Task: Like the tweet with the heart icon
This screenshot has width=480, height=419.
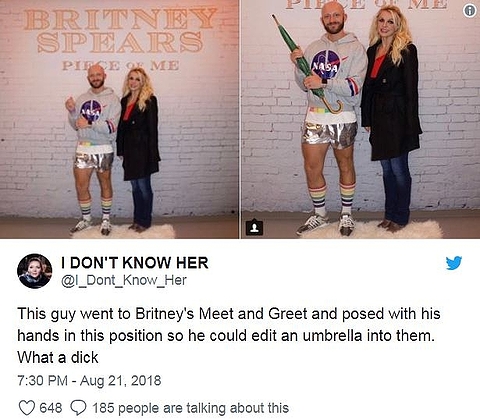Action: 26,408
